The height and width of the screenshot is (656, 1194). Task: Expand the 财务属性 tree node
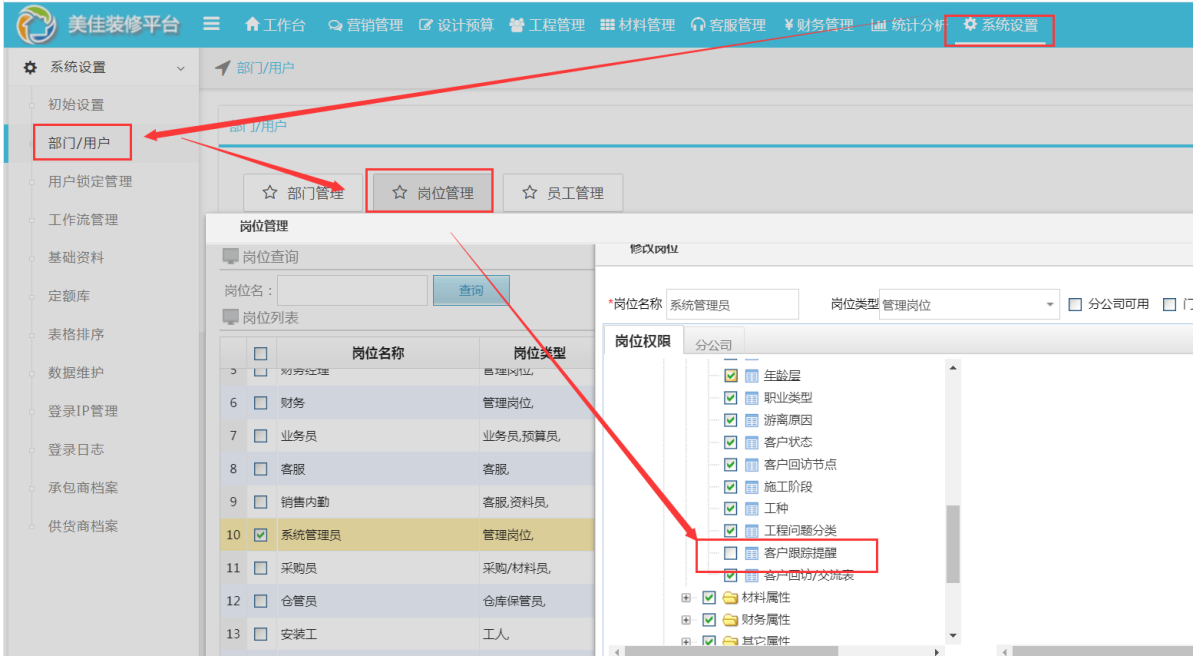click(686, 620)
